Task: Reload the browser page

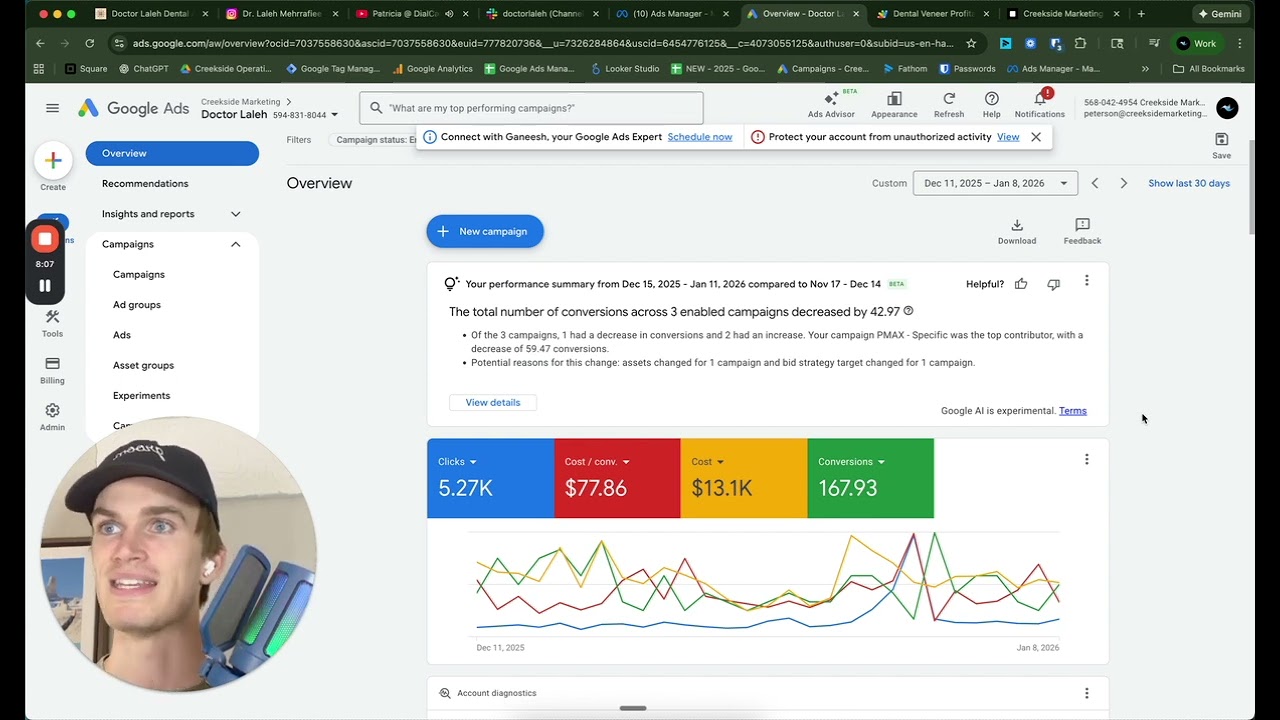Action: click(89, 43)
